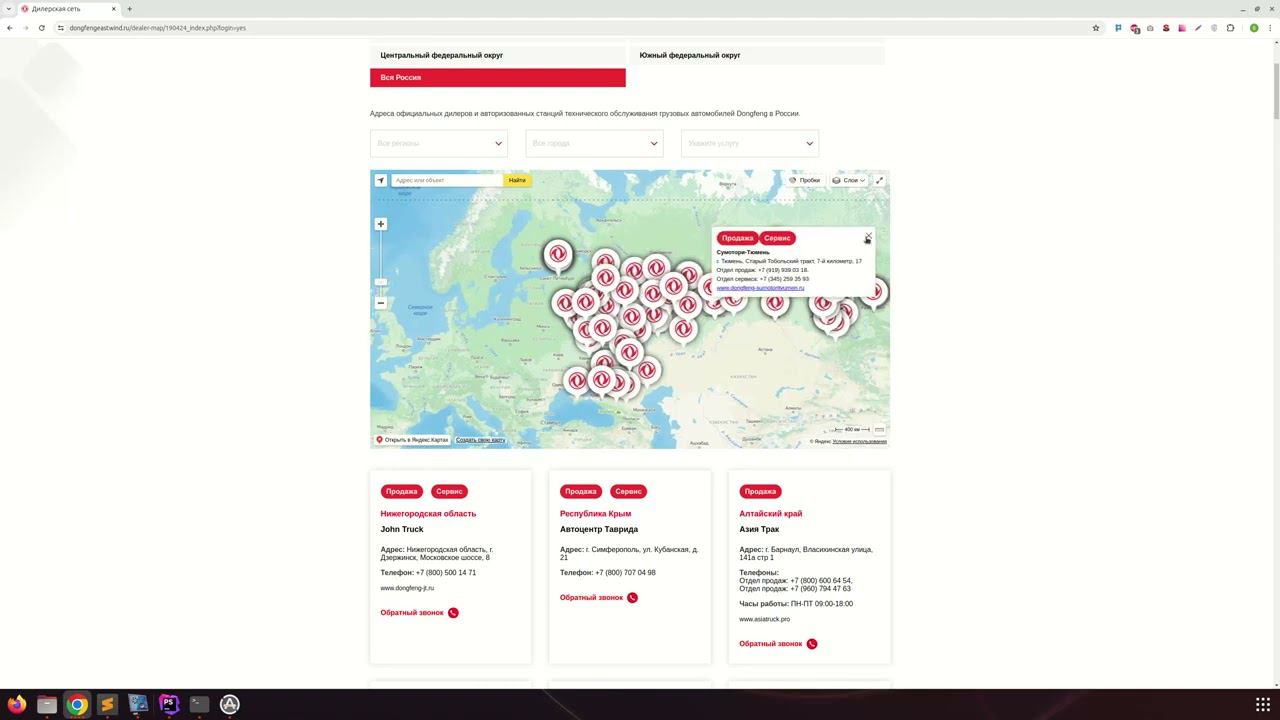Open the Все города dropdown

[594, 143]
